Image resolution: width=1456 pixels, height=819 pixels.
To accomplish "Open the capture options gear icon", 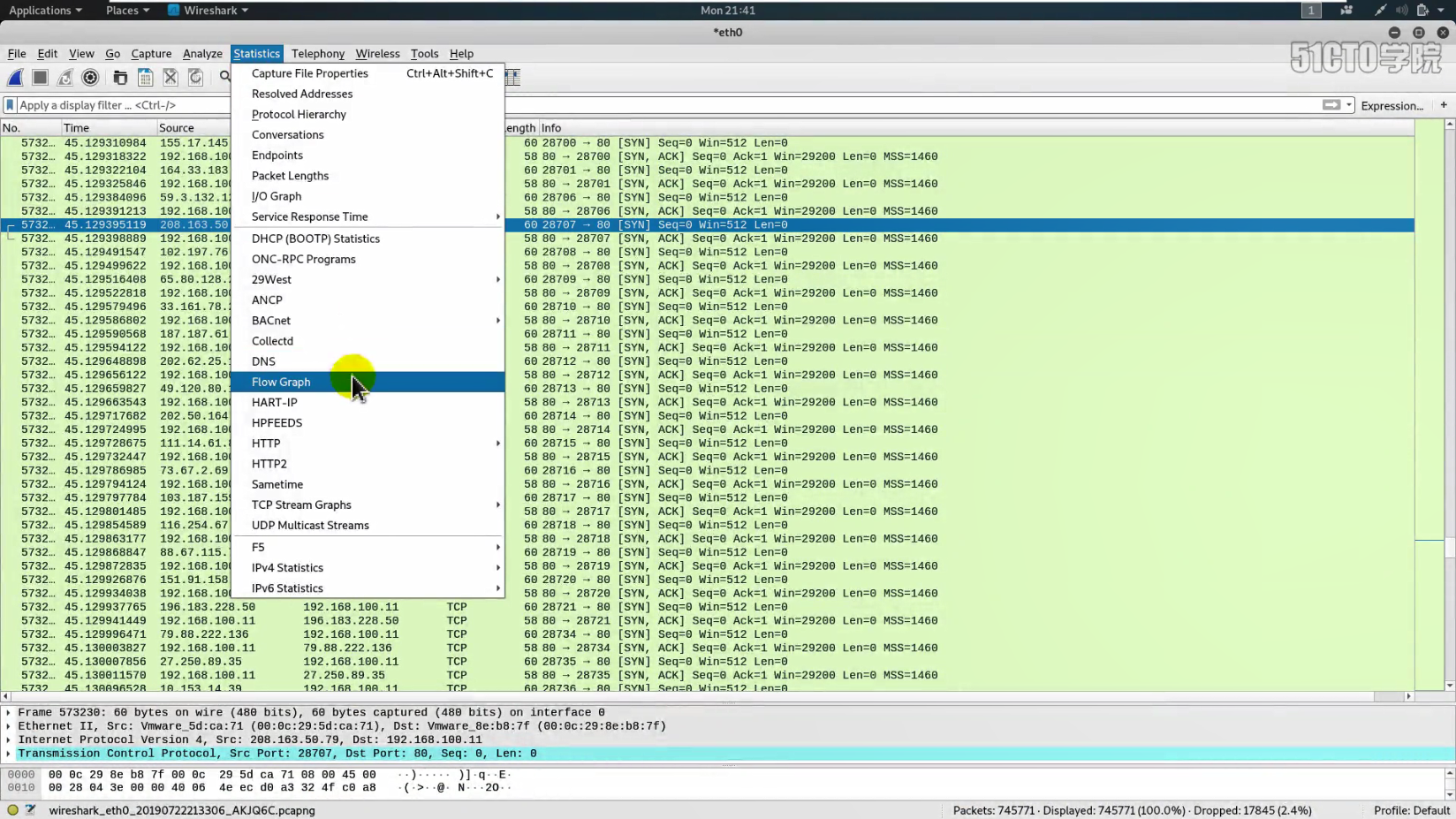I will point(90,77).
